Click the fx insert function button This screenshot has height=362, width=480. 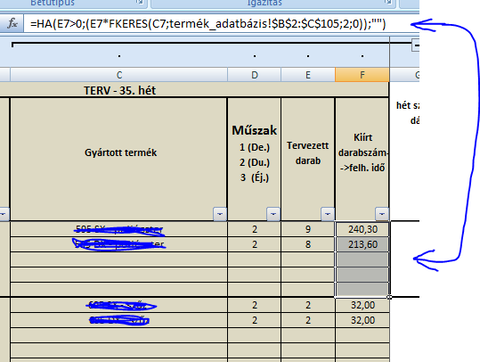12,24
